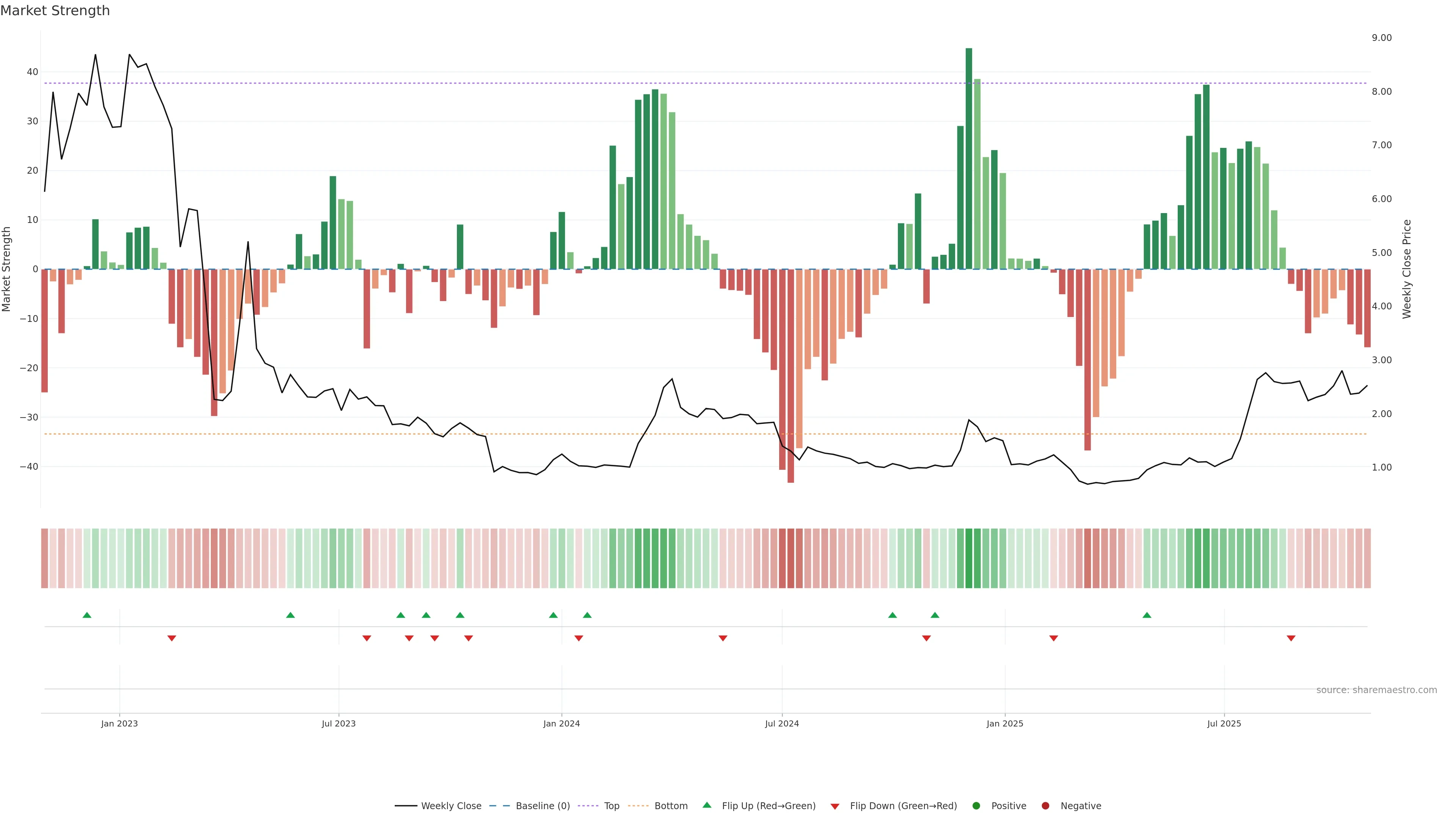Image resolution: width=1456 pixels, height=819 pixels.
Task: Click the last green flip-up triangle marker
Action: point(1147,615)
